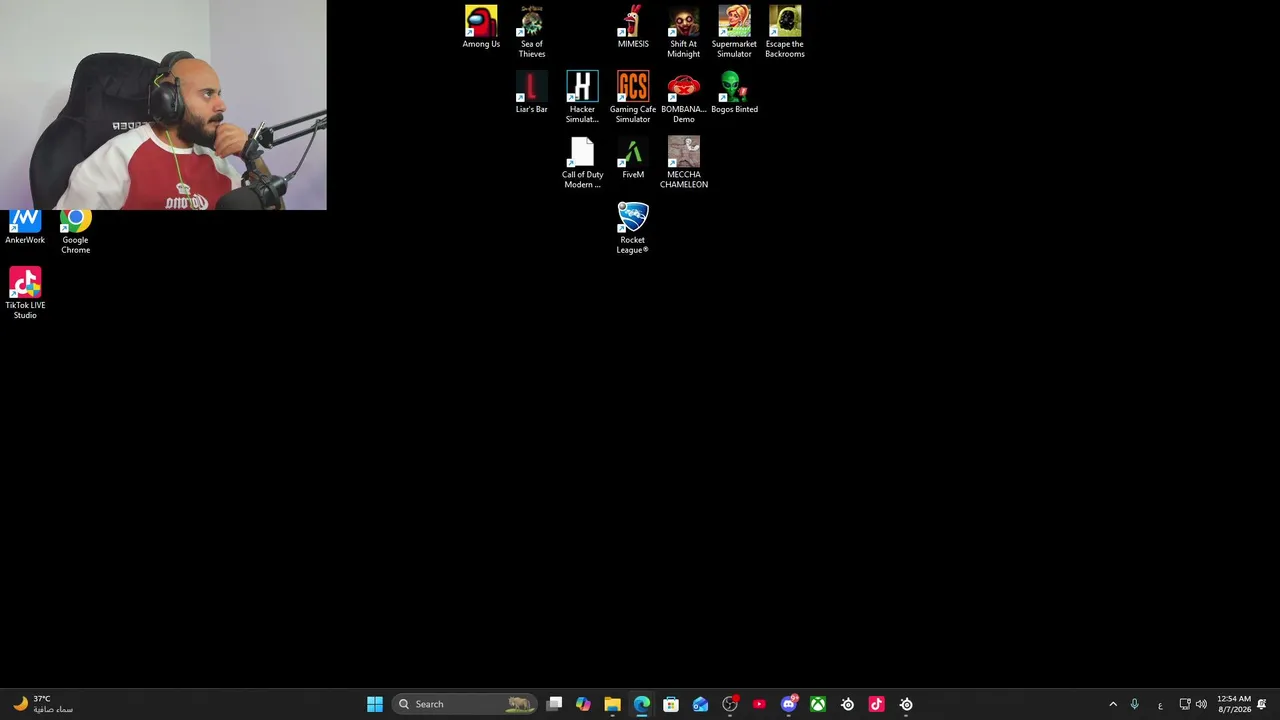Show hidden system tray icons
Image resolution: width=1280 pixels, height=720 pixels.
point(1113,704)
